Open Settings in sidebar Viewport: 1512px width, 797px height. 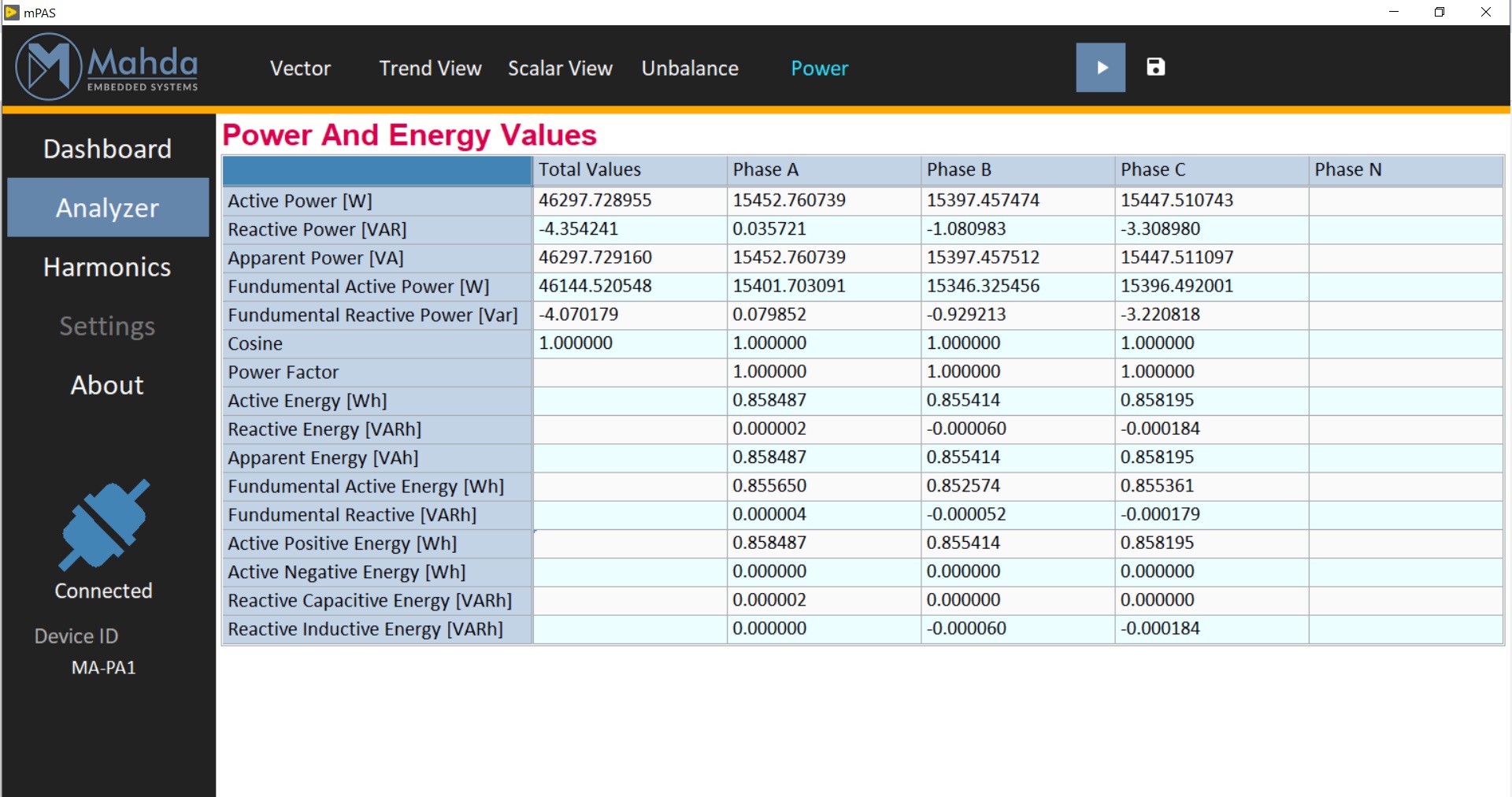coord(107,326)
